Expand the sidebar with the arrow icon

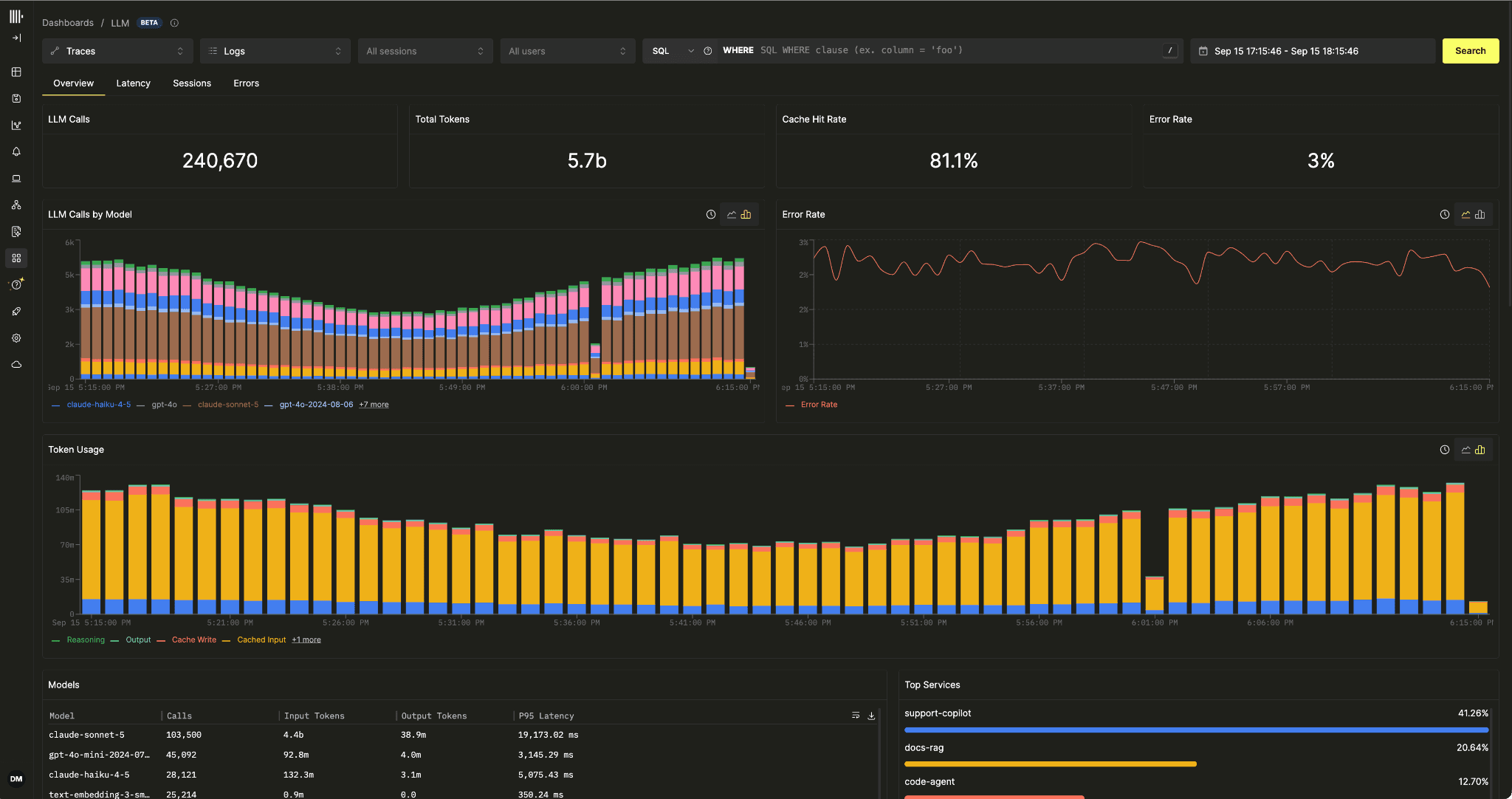[x=16, y=38]
